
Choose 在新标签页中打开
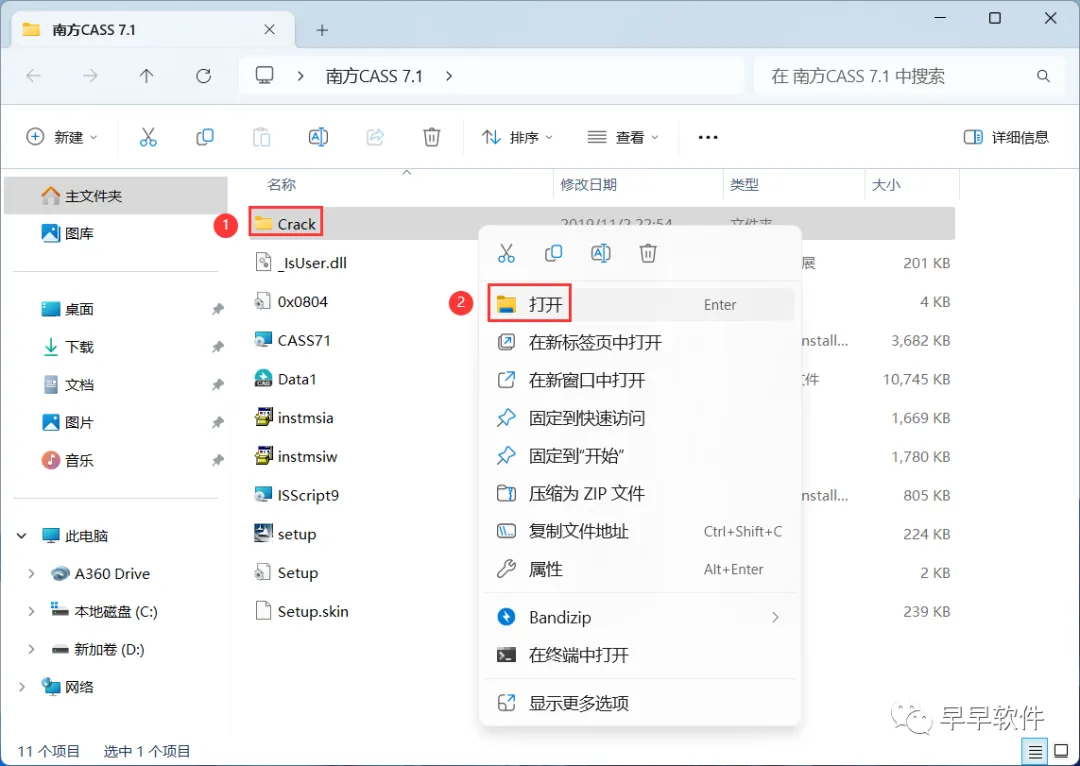click(x=640, y=342)
